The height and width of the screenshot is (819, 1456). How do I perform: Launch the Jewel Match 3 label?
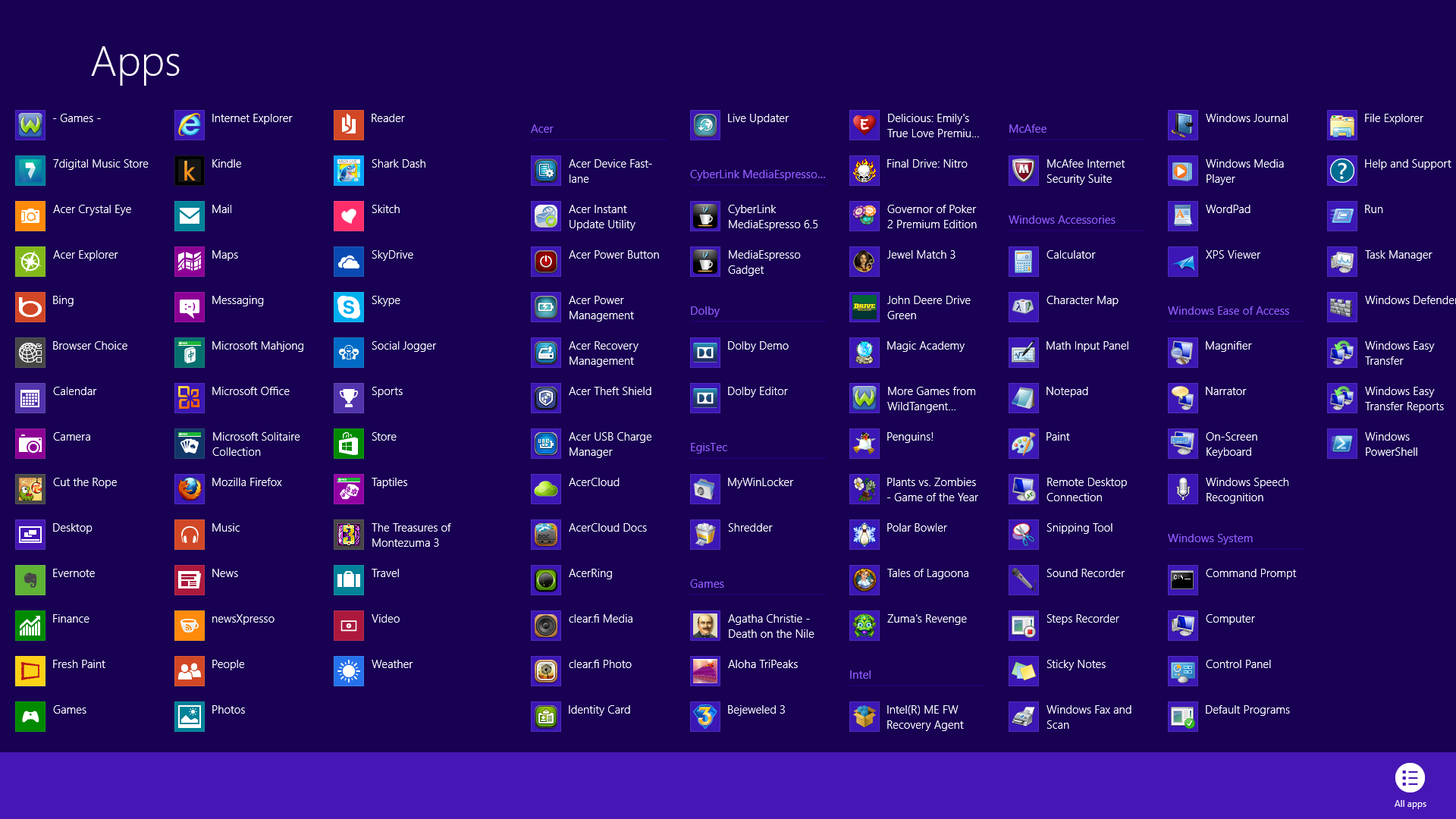[x=921, y=255]
